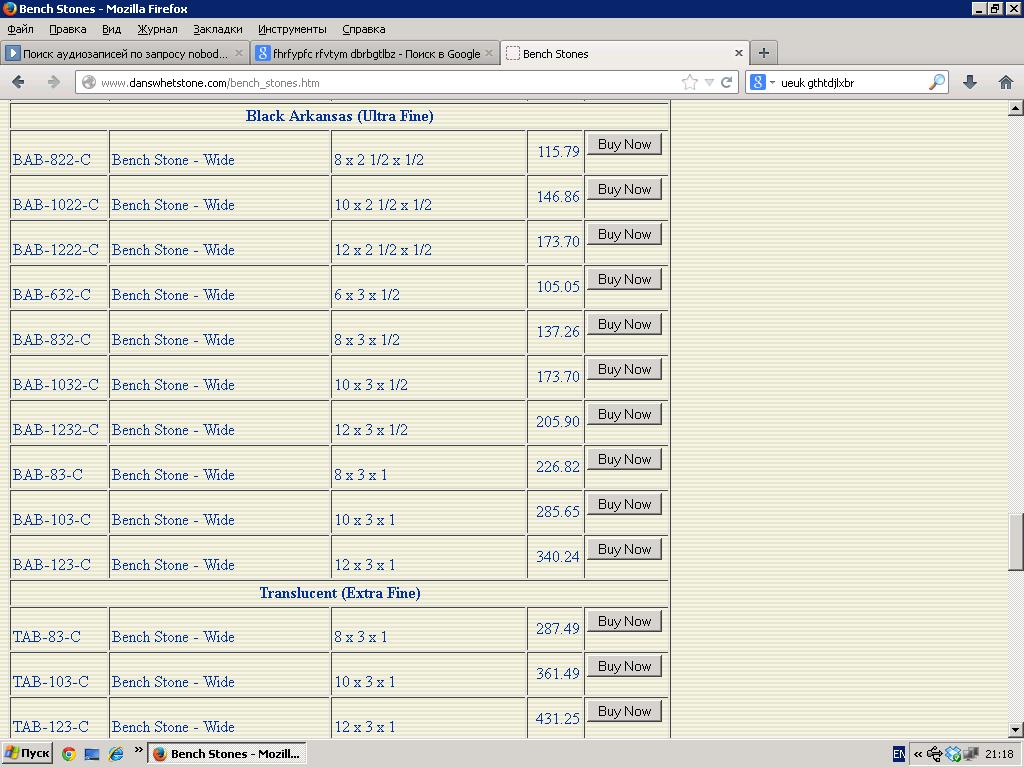
Task: Switch to the Поиск в Google tab
Action: click(374, 53)
